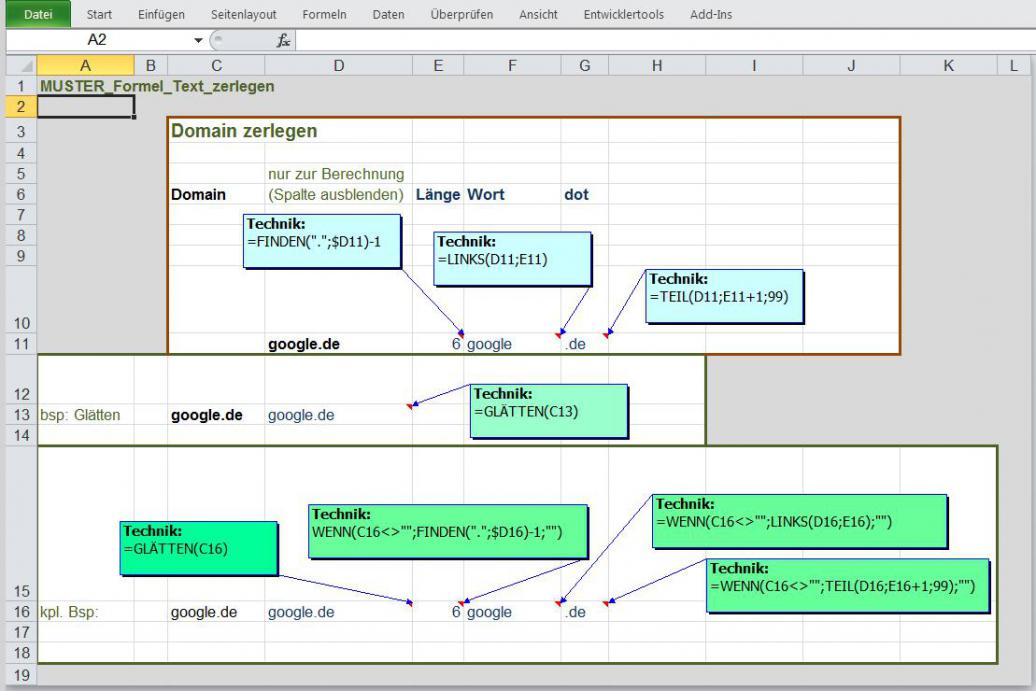This screenshot has width=1036, height=691.
Task: Click the name box showing A2
Action: coord(98,40)
